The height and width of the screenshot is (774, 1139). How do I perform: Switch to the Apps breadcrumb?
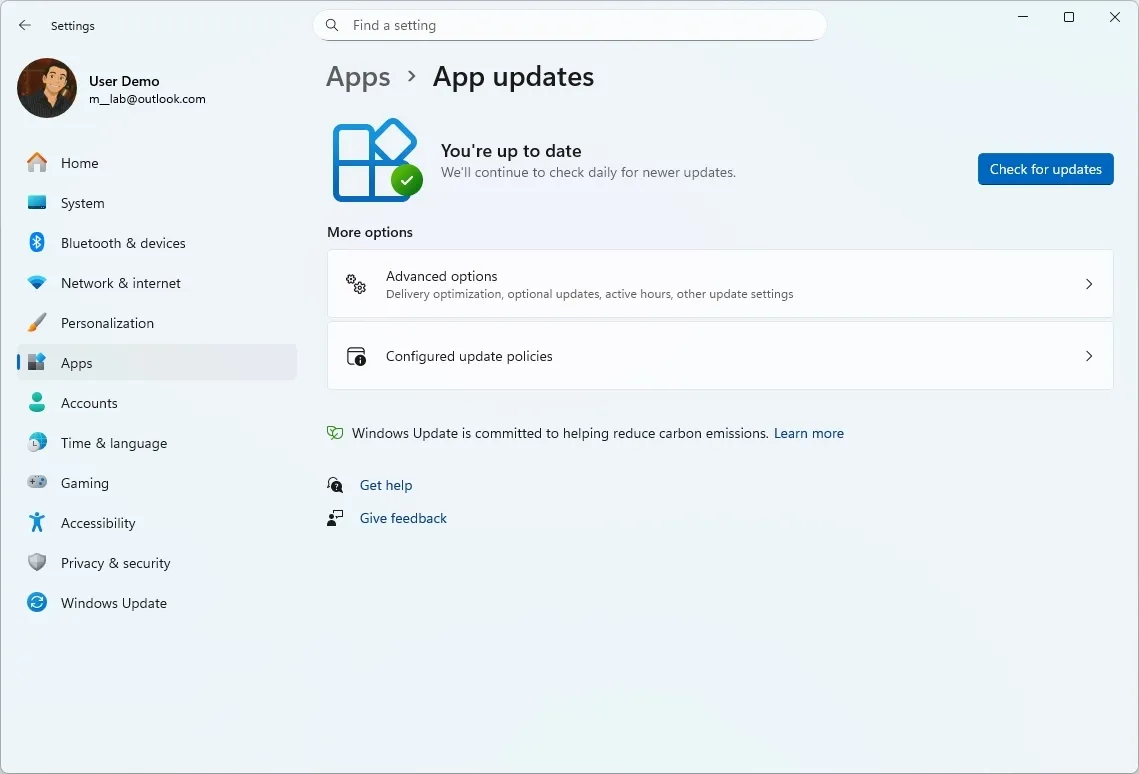[358, 77]
